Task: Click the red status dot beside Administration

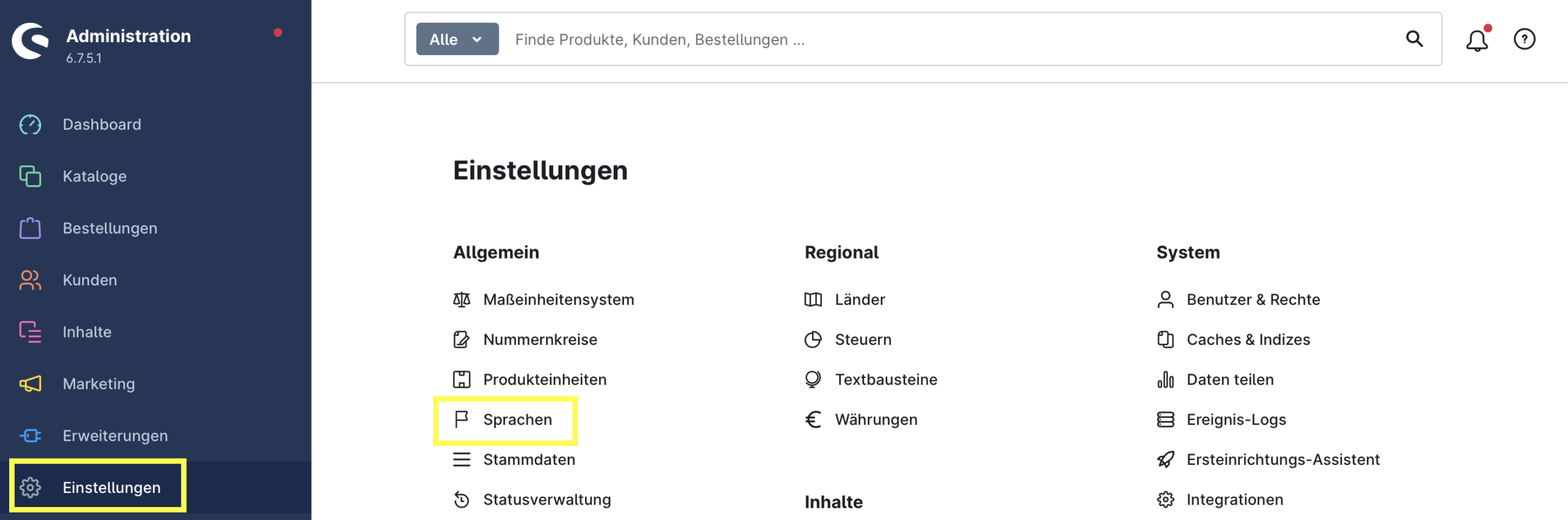Action: click(x=277, y=32)
